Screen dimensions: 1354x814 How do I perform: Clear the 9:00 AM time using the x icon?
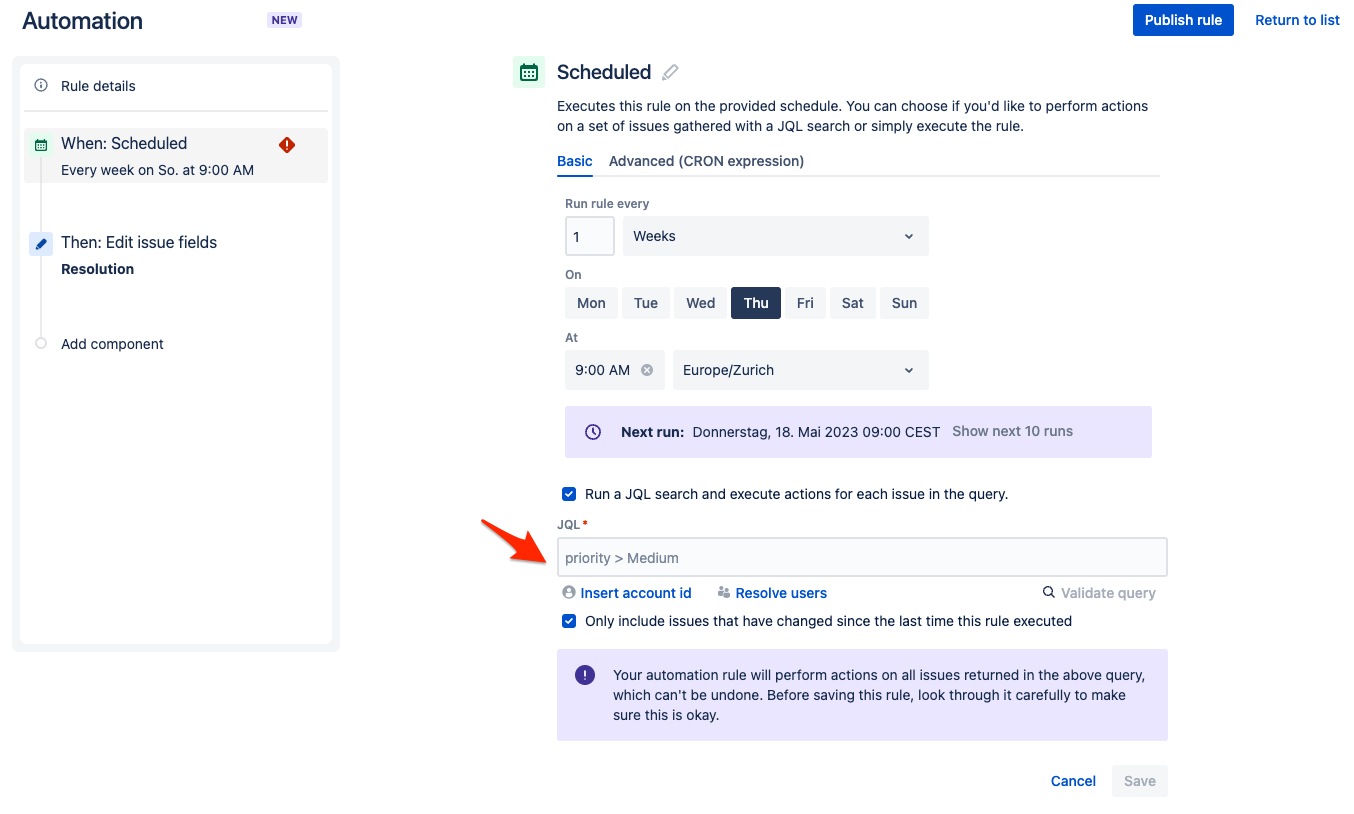click(646, 369)
